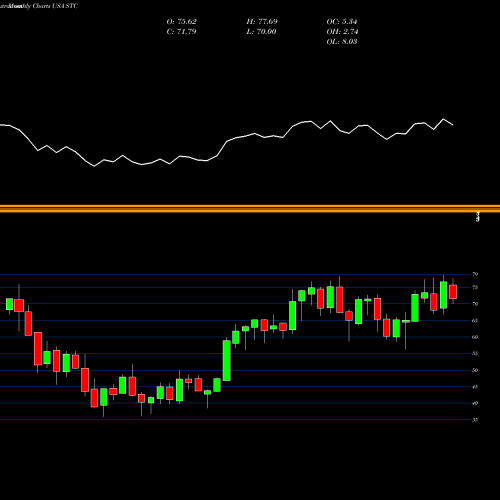Click the low value L: 70.00

coord(261,32)
